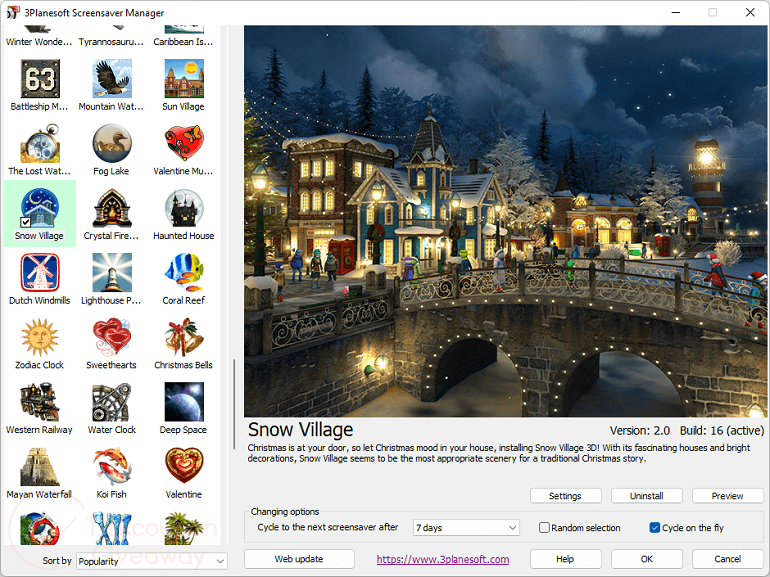
Task: Enable the Random selection checkbox
Action: coord(544,527)
